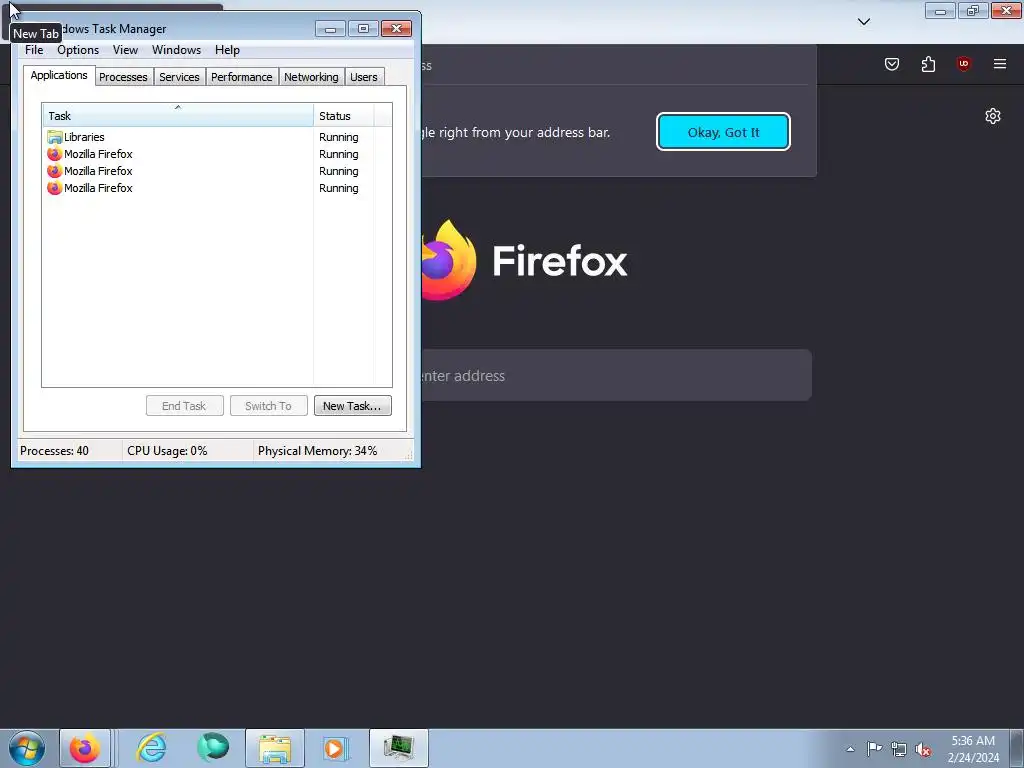Click the Task Manager taskbar icon
The width and height of the screenshot is (1024, 768).
[x=399, y=748]
